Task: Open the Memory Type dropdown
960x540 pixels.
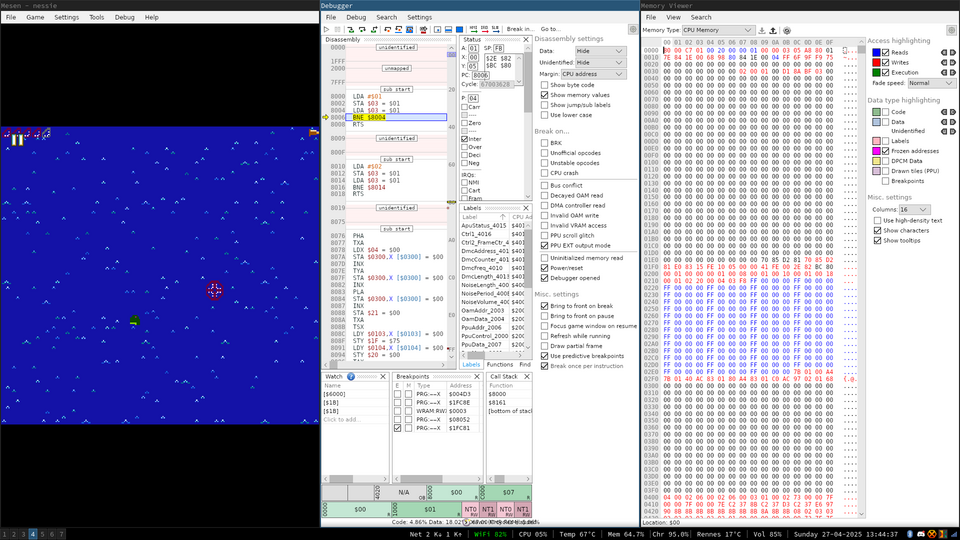Action: click(718, 30)
